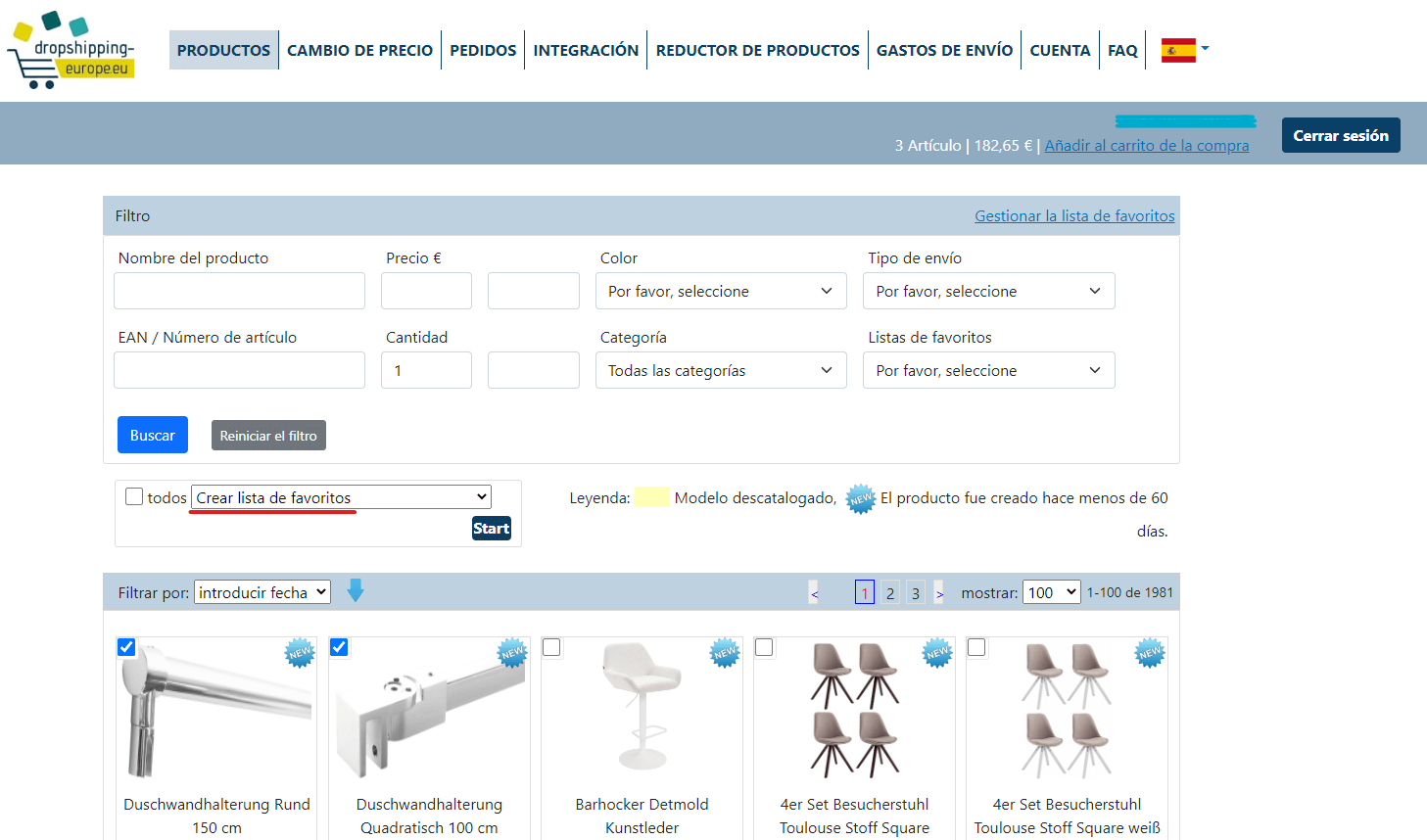Click the blue sort direction arrow
Screen dimensions: 1427x840
(356, 590)
